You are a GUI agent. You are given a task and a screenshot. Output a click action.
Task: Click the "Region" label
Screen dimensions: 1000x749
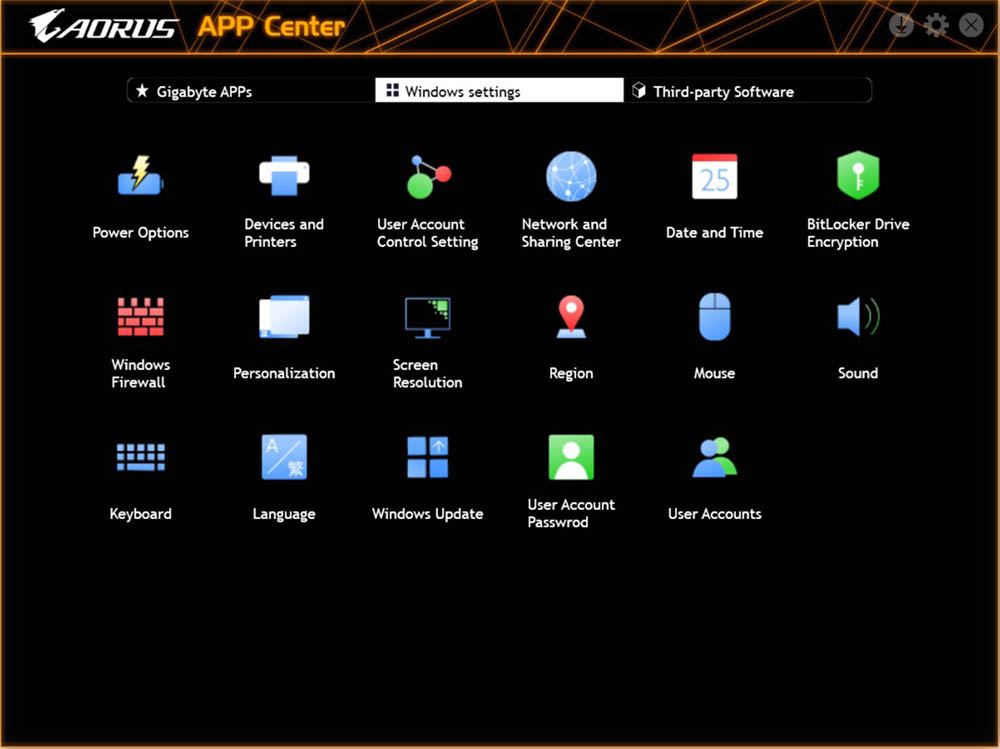coord(571,374)
